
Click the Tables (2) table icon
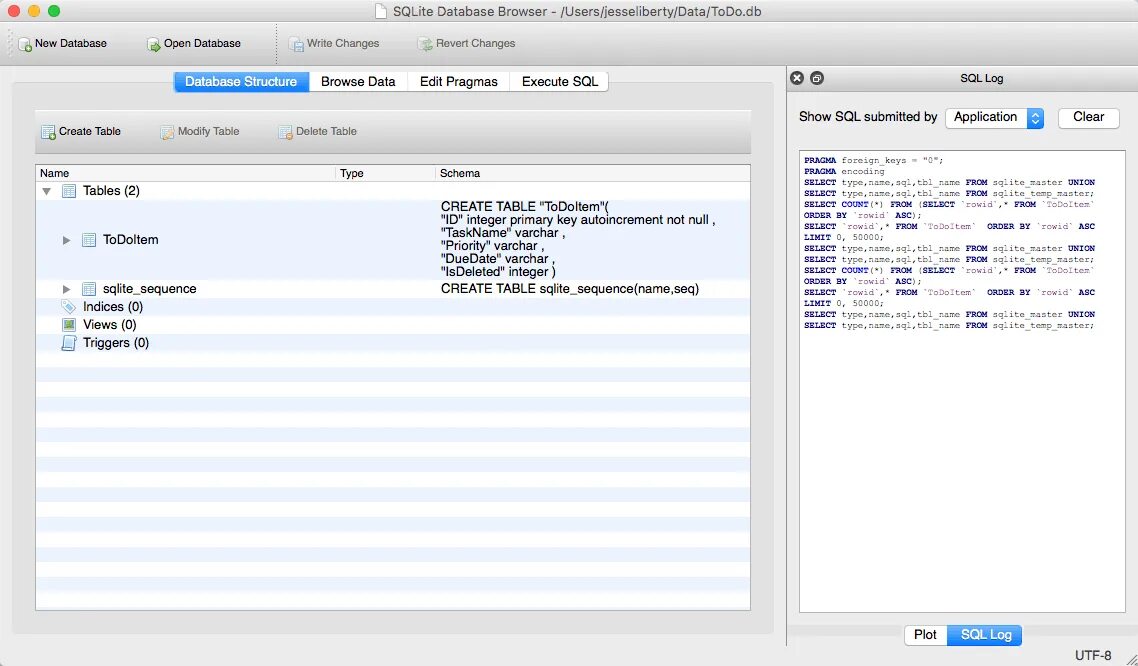(69, 191)
